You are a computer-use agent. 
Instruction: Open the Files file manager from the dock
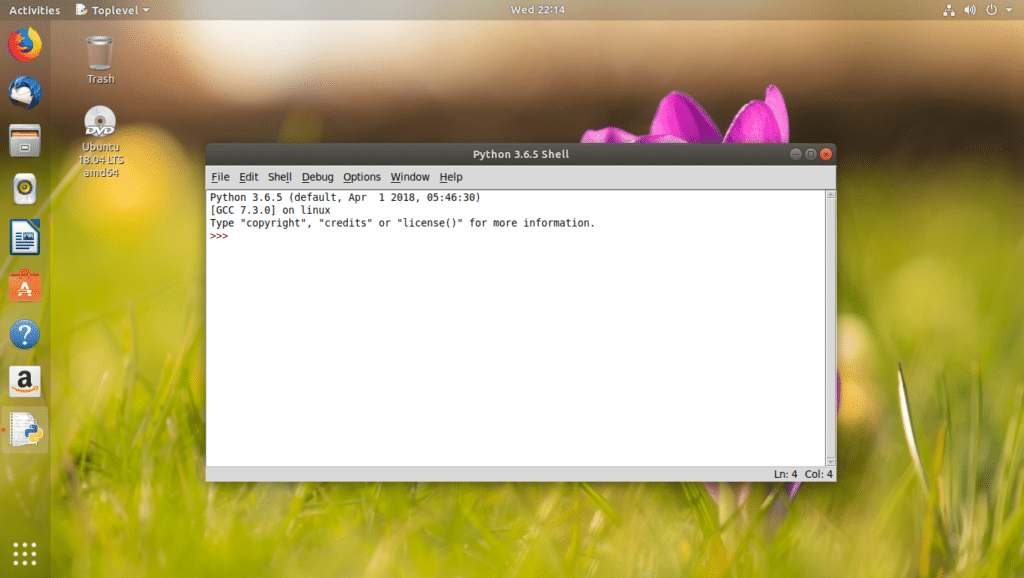pyautogui.click(x=24, y=141)
